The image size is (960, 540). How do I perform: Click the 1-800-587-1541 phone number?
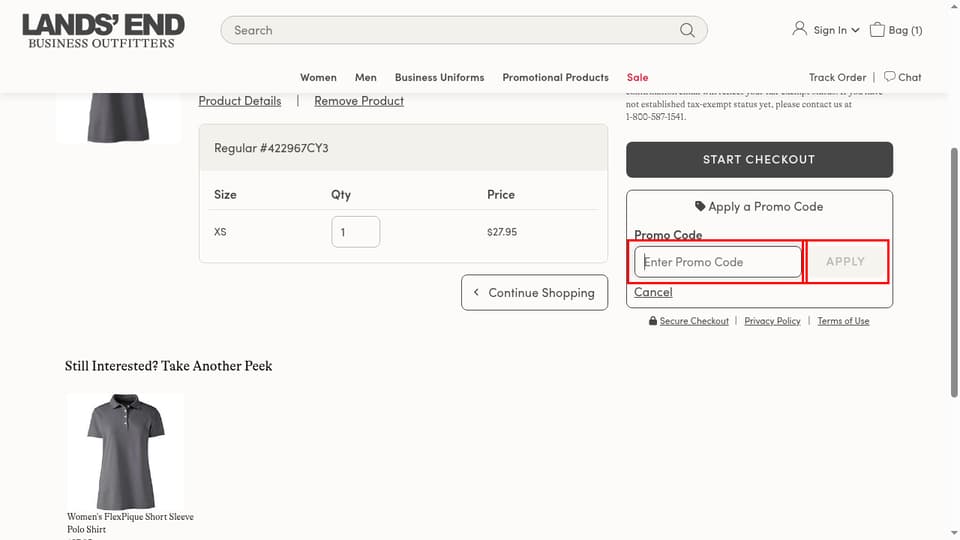click(x=656, y=117)
